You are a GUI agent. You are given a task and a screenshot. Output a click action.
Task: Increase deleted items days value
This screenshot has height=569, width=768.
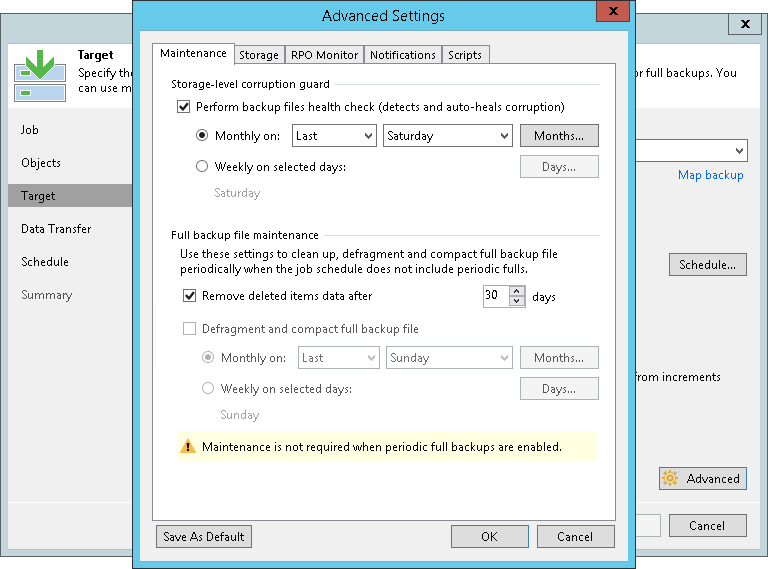517,291
